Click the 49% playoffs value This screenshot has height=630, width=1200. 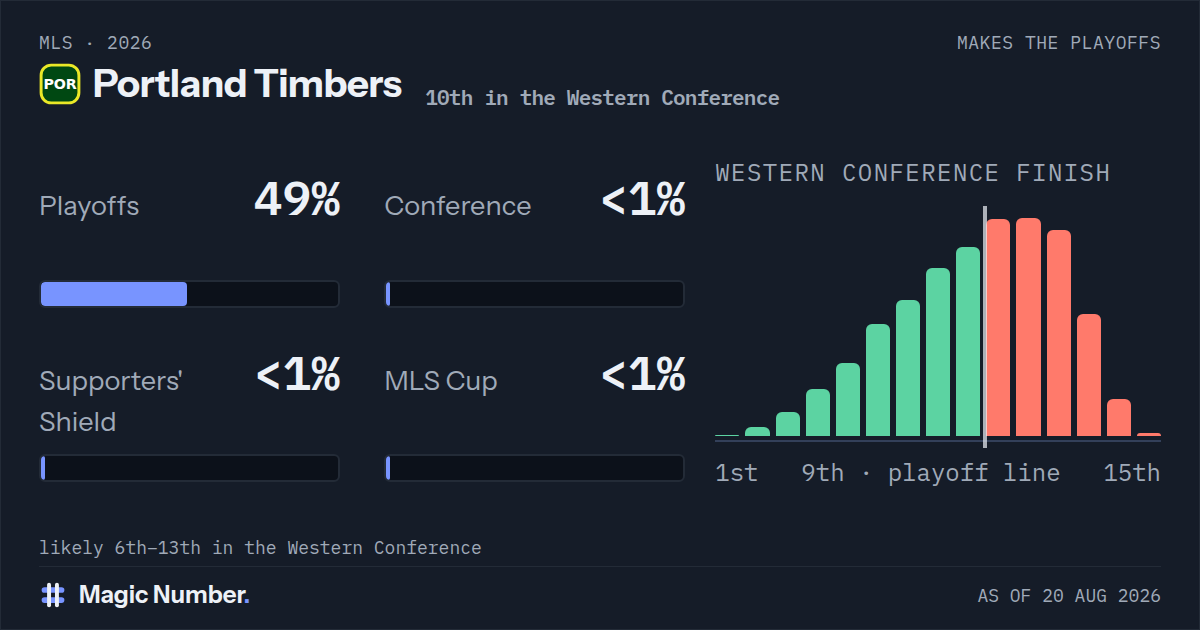click(x=297, y=200)
